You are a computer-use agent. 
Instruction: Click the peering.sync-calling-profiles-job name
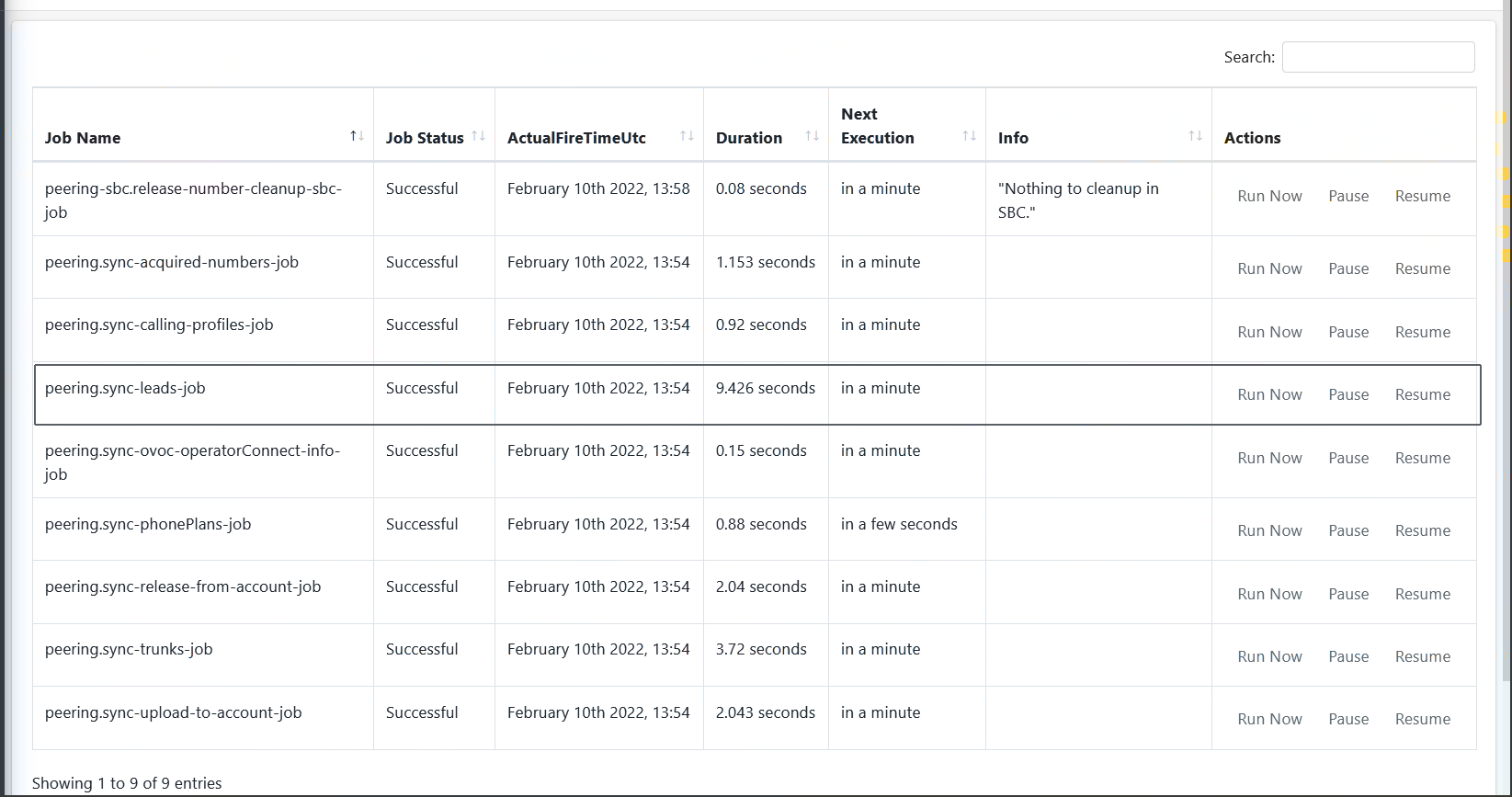click(x=159, y=324)
